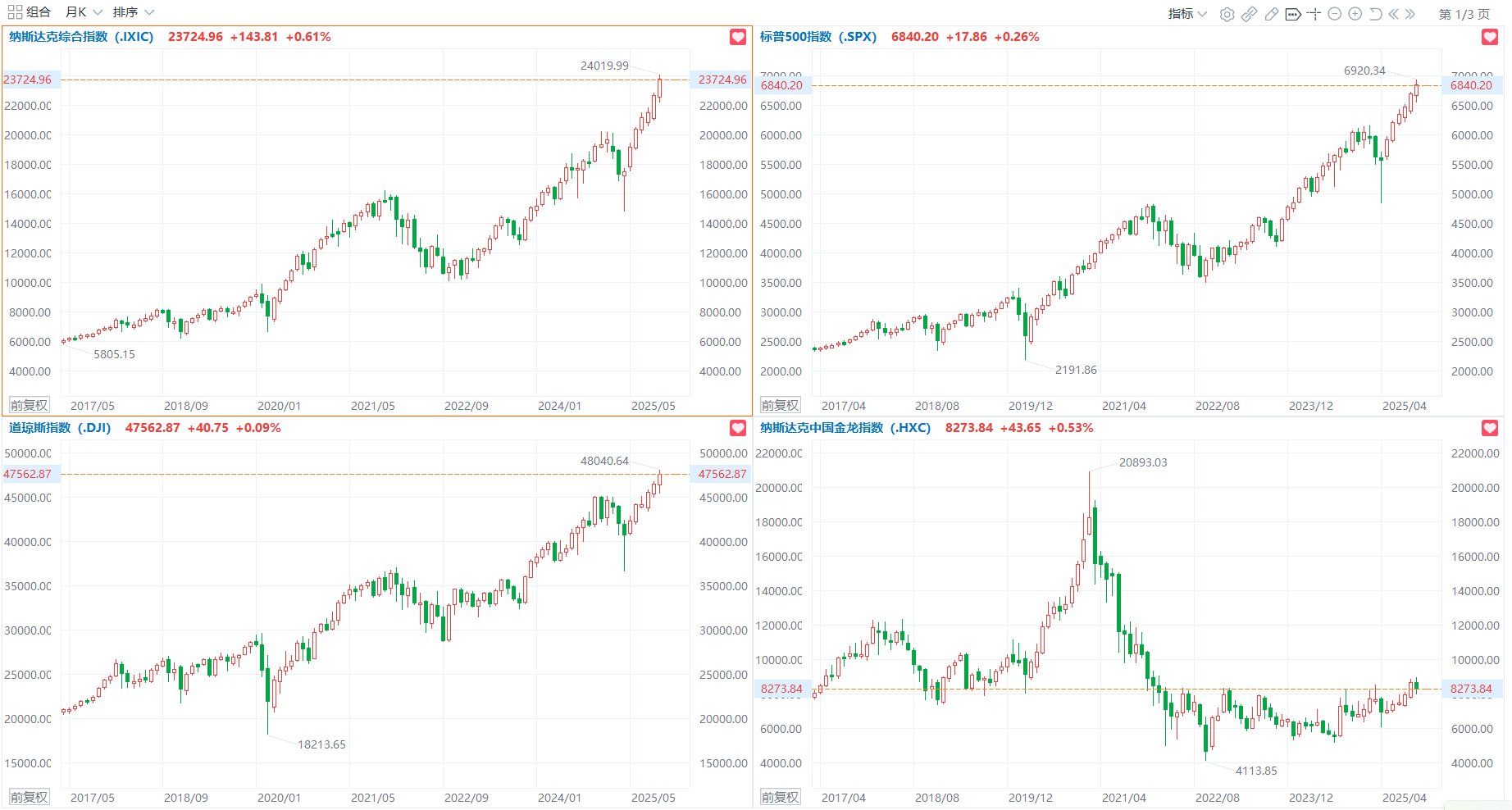Open the 指标 indicators dropdown
Image resolution: width=1512 pixels, height=810 pixels.
(1186, 14)
